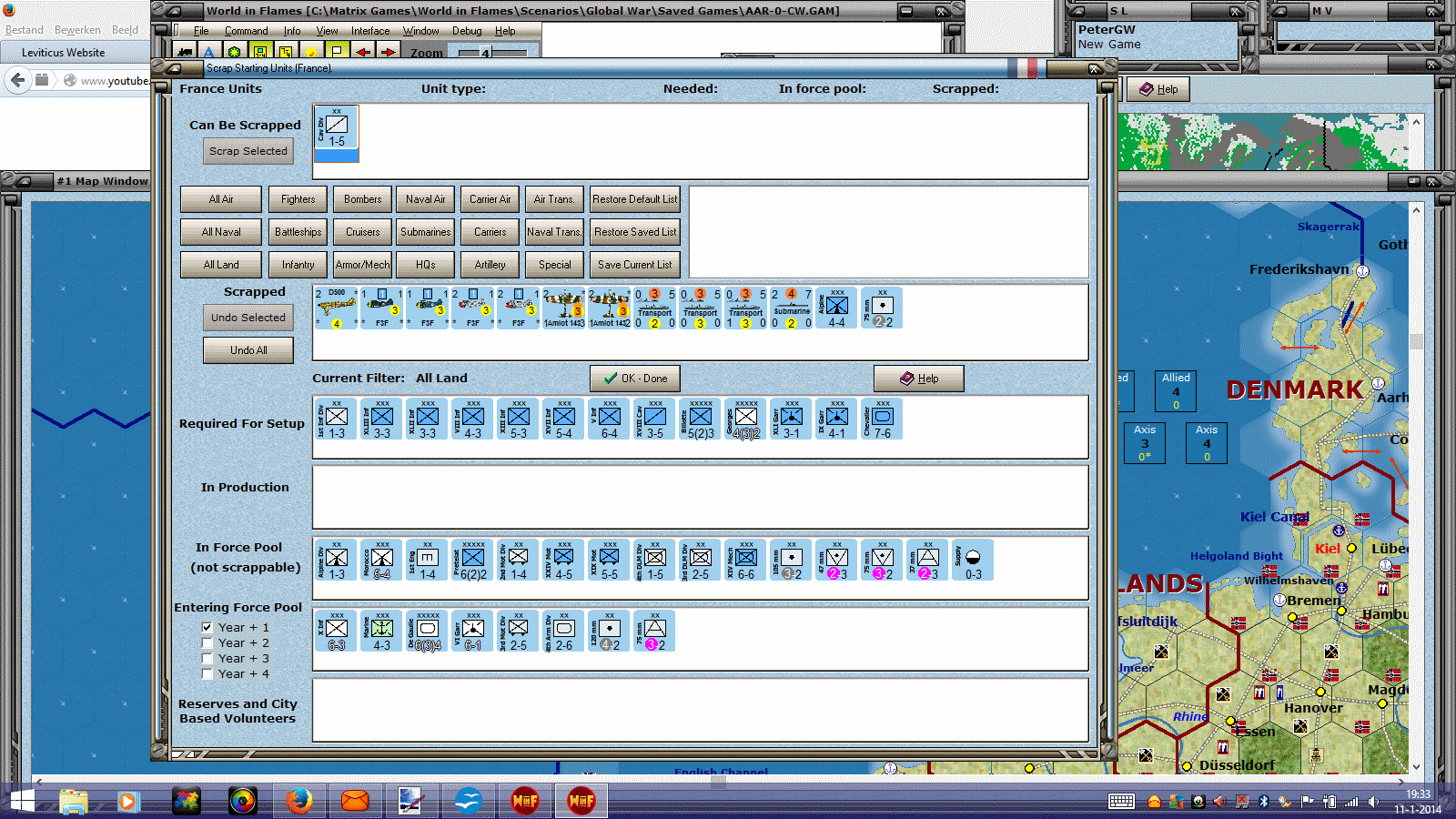Open the Window menu
Viewport: 1456px width, 819px height.
420,31
